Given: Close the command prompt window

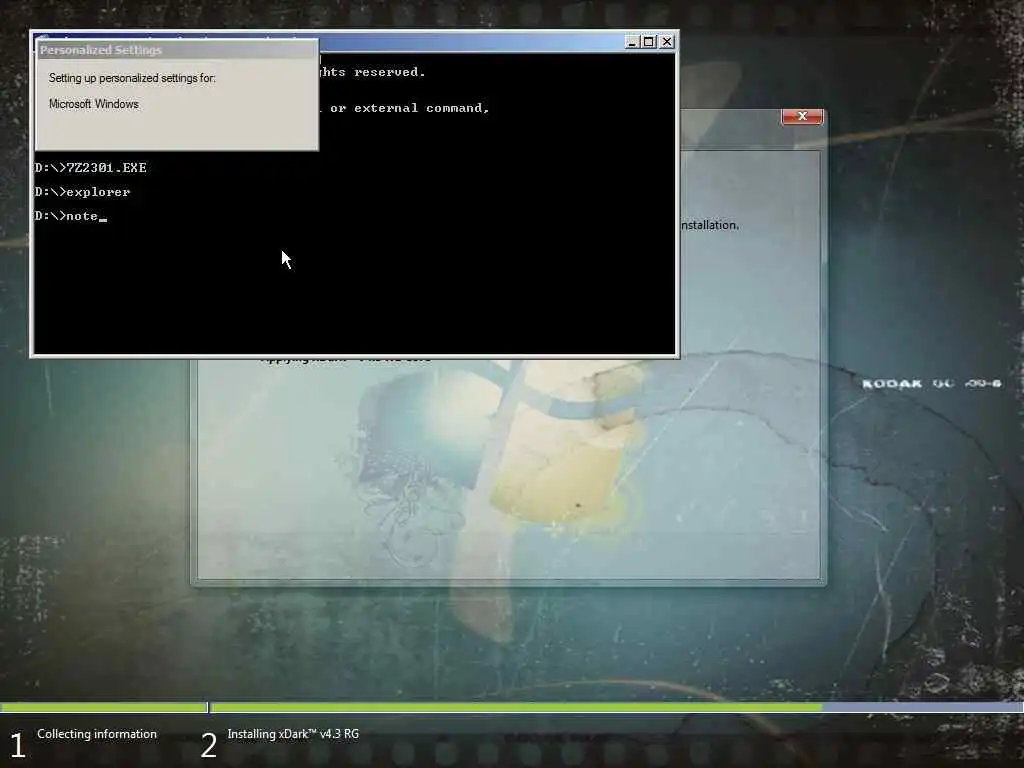Looking at the screenshot, I should (x=666, y=42).
